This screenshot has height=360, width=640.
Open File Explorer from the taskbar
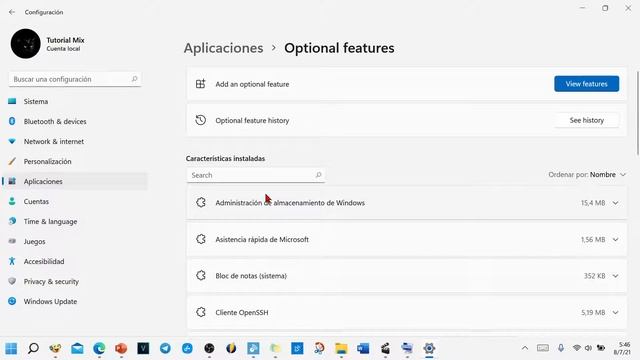click(x=341, y=349)
